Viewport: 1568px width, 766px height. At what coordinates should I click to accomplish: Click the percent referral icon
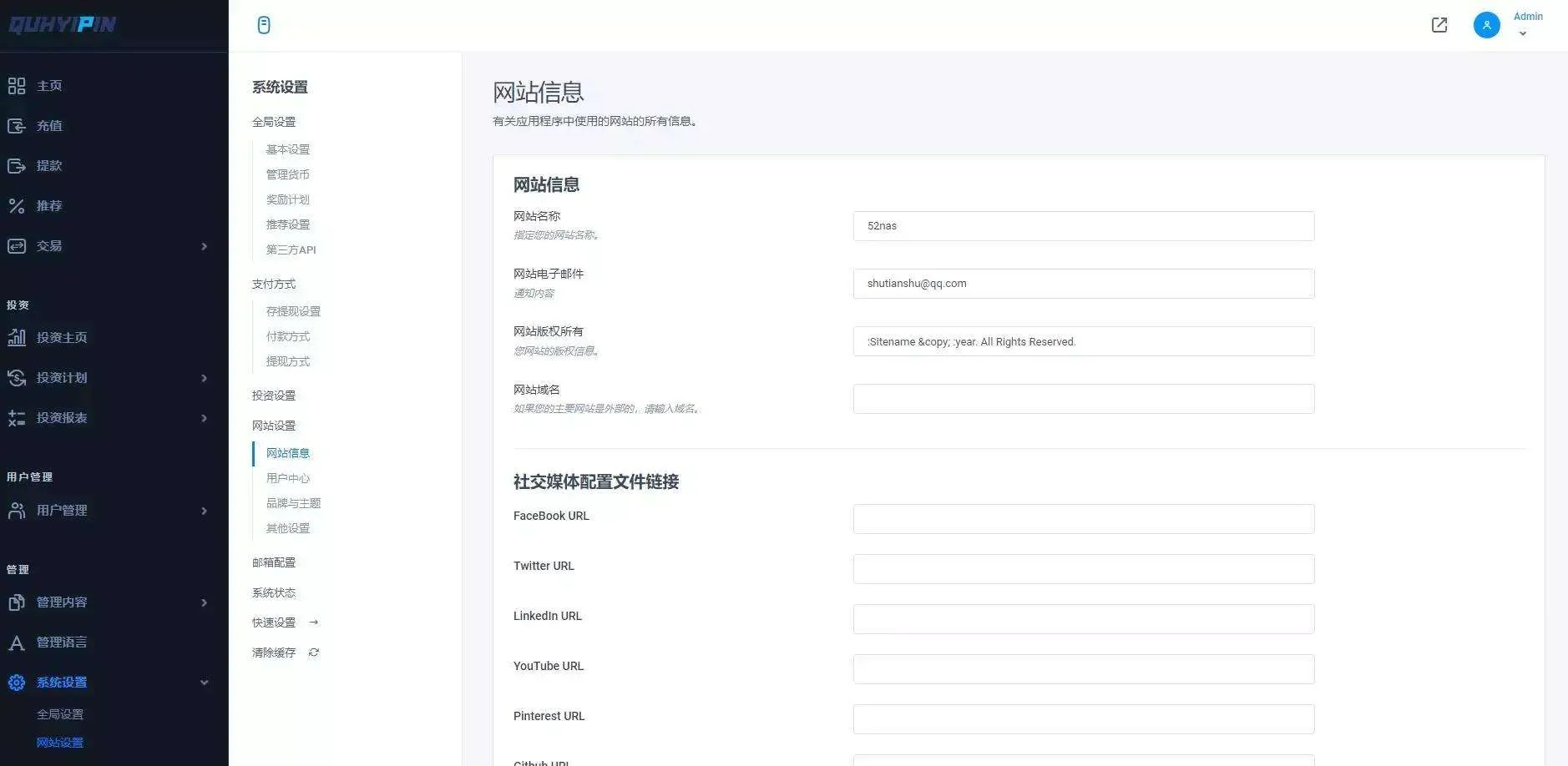17,206
